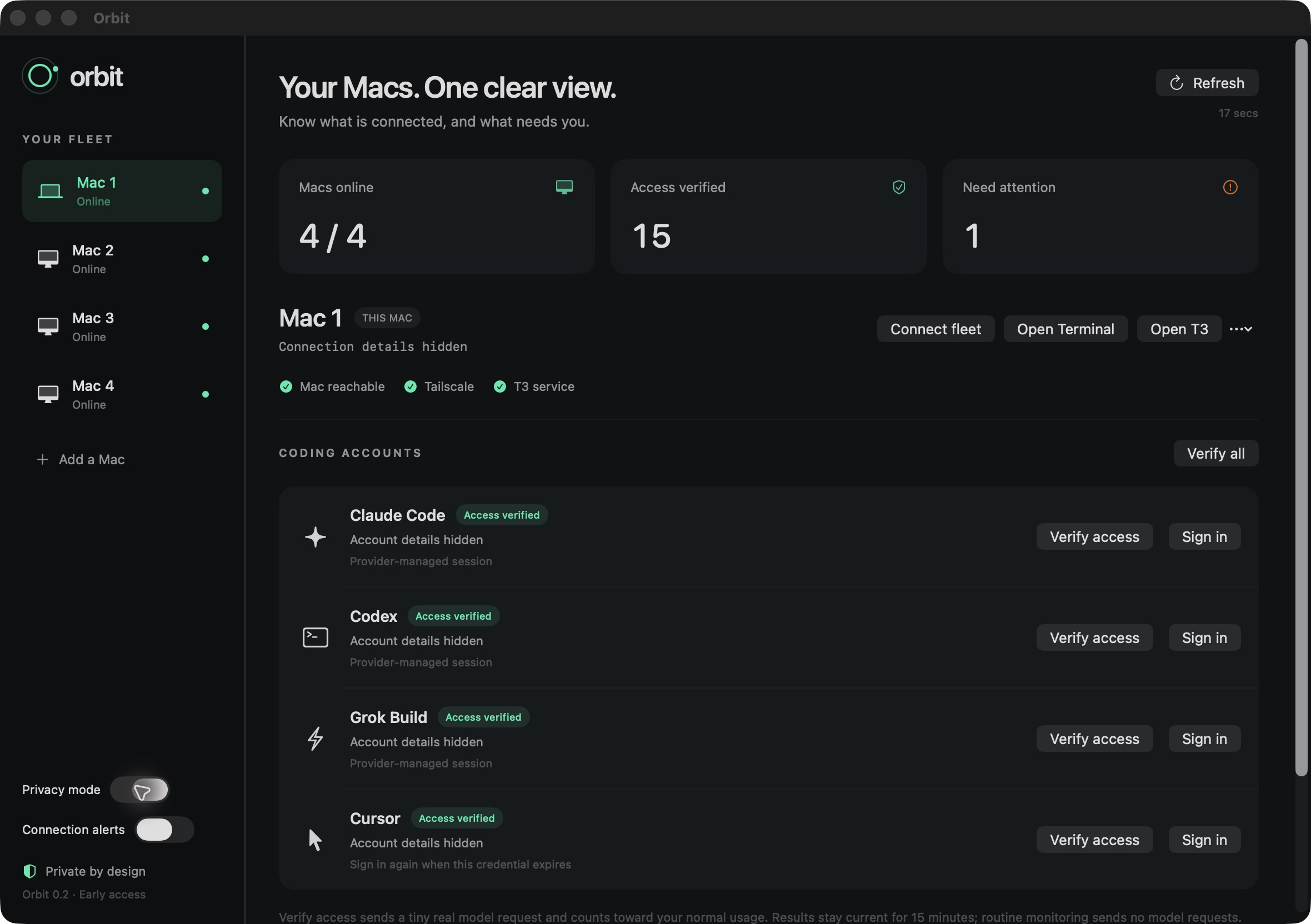Click the Verify all button
Screen dimensions: 1311x924
[x=1215, y=453]
